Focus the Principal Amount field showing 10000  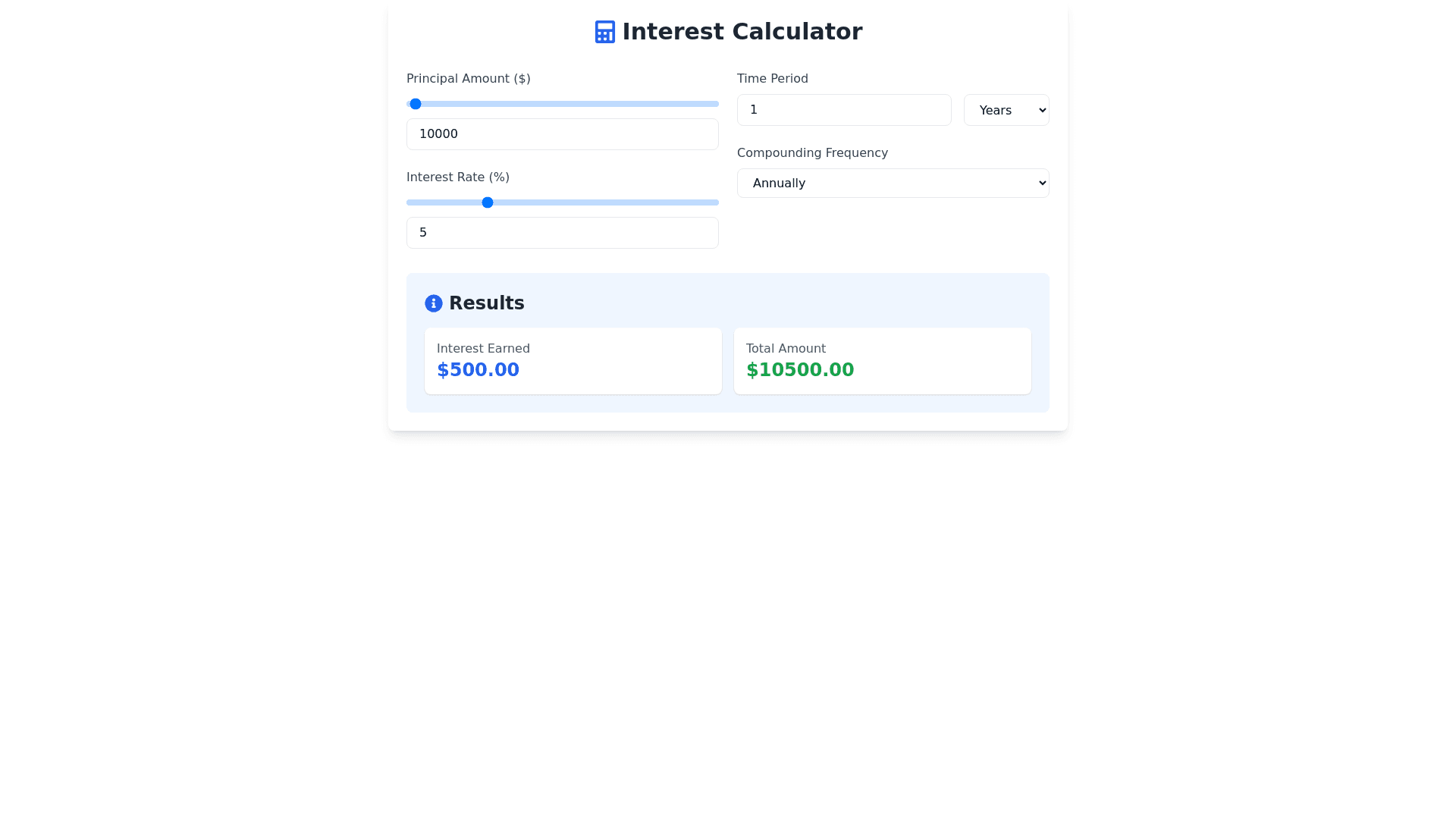coord(562,134)
